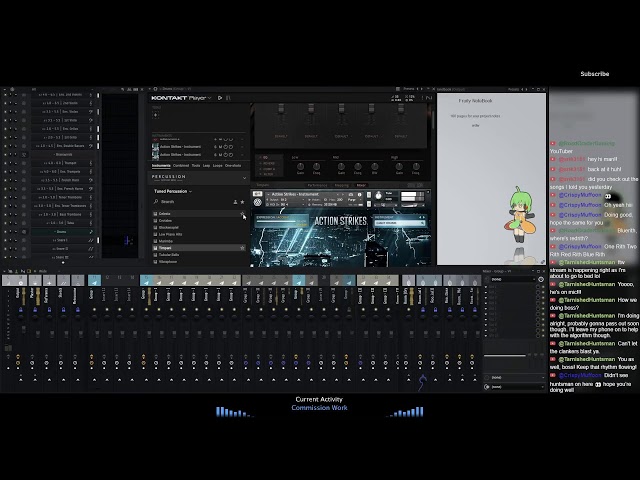Switch to the Leap browser tab
The width and height of the screenshot is (640, 480).
click(x=207, y=166)
